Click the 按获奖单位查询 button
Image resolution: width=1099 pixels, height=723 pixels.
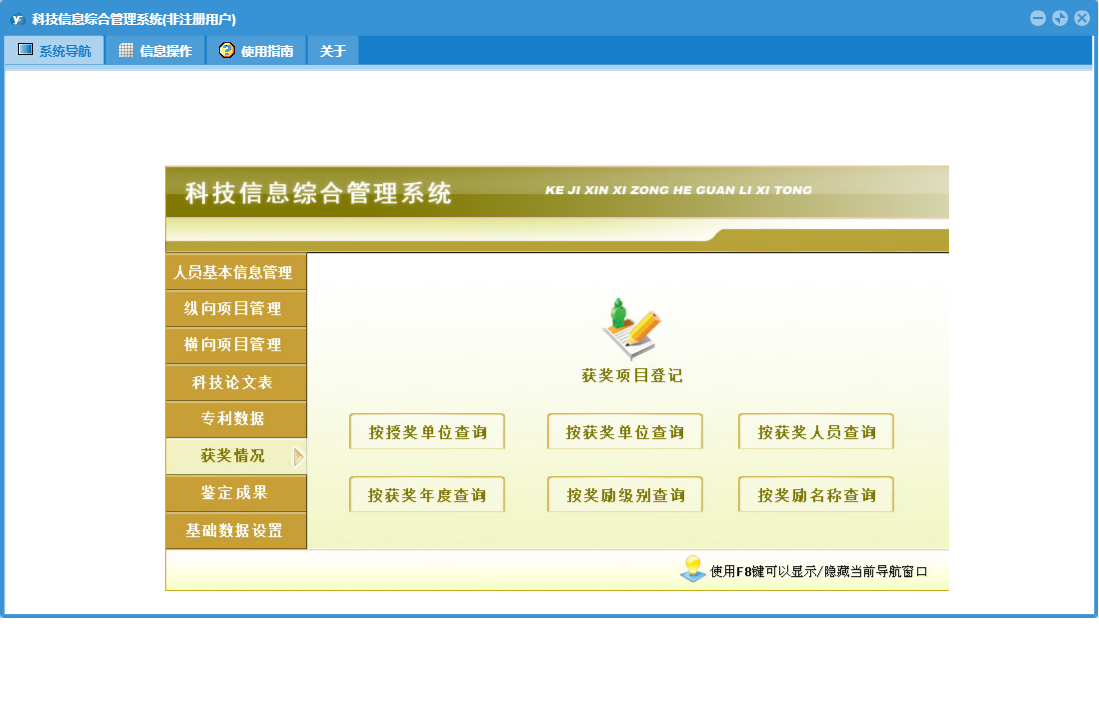[624, 432]
